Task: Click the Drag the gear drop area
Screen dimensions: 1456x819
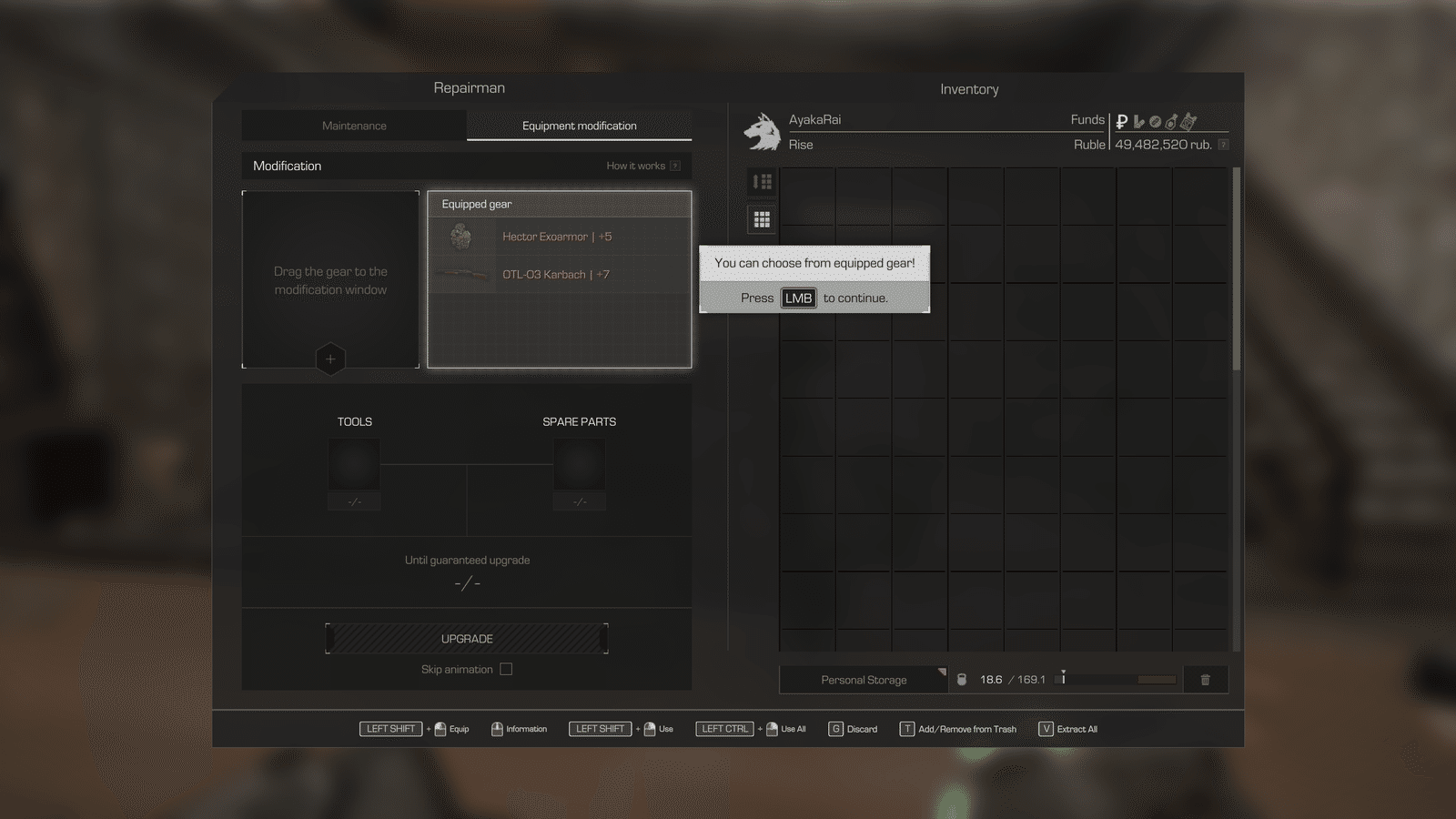Action: pos(330,279)
